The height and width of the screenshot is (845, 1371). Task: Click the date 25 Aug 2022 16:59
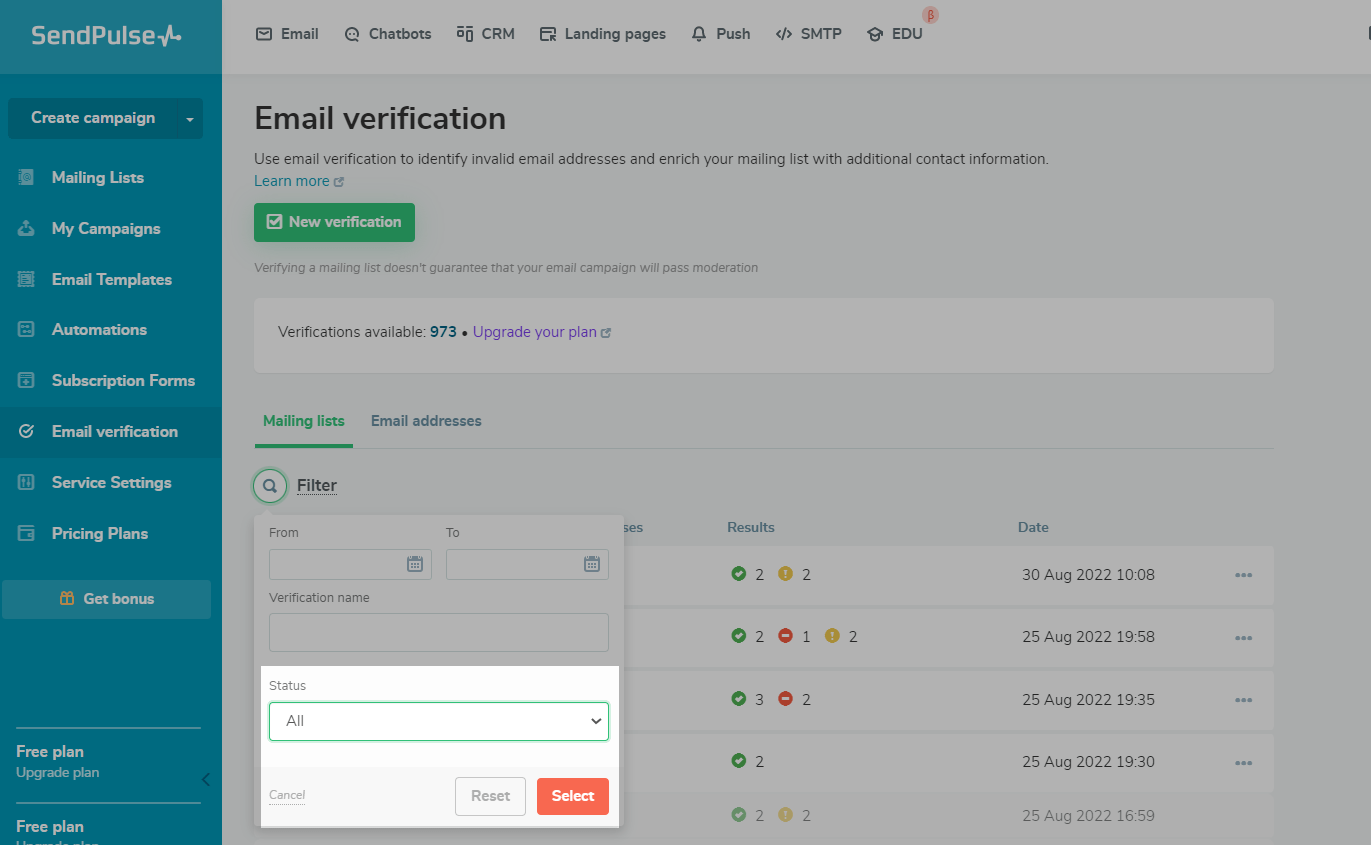tap(1088, 816)
